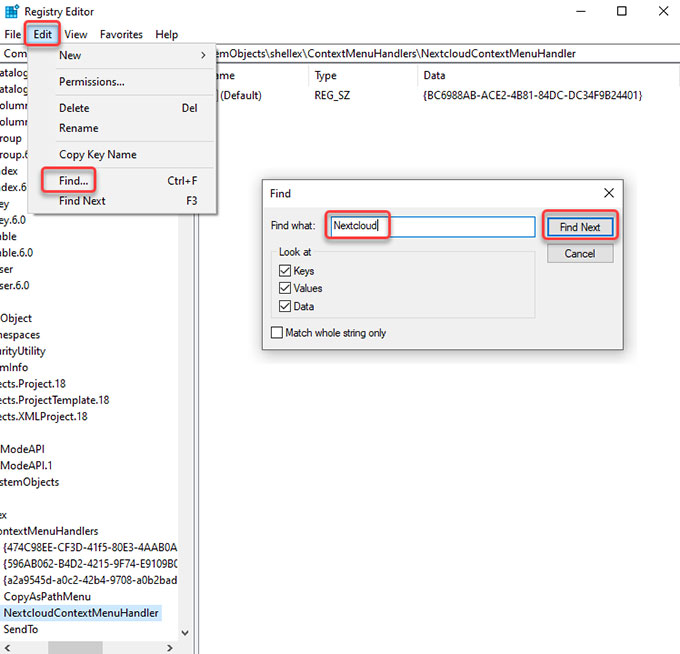
Task: Select NextcloudContextMenuHandler tree key
Action: click(x=81, y=613)
